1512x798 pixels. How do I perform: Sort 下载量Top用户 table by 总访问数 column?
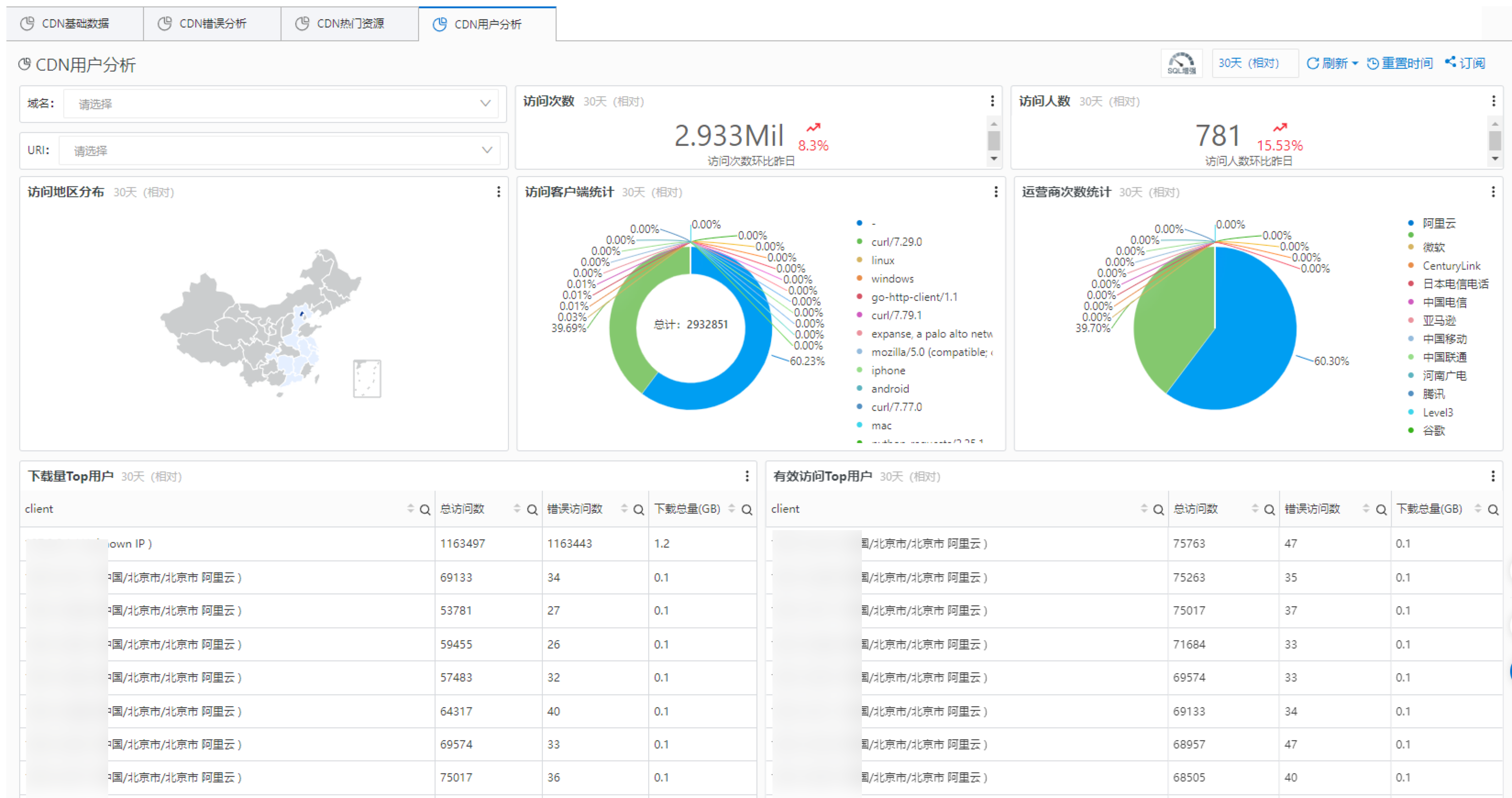517,509
